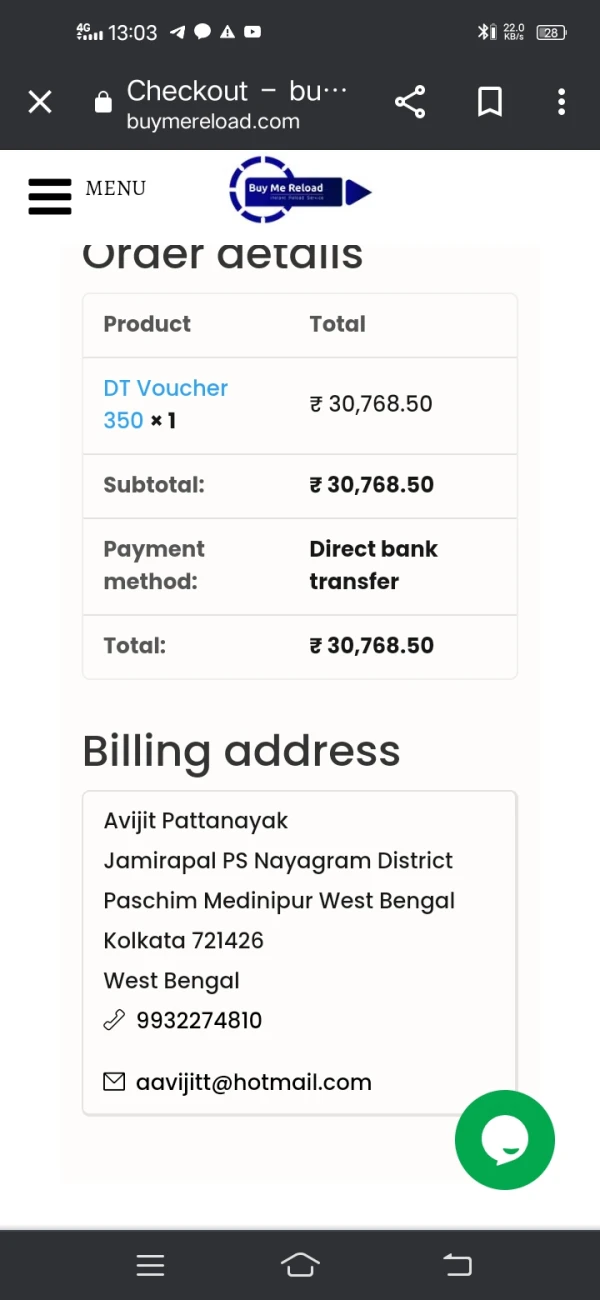
Task: Open the green live chat bubble
Action: pyautogui.click(x=504, y=1140)
